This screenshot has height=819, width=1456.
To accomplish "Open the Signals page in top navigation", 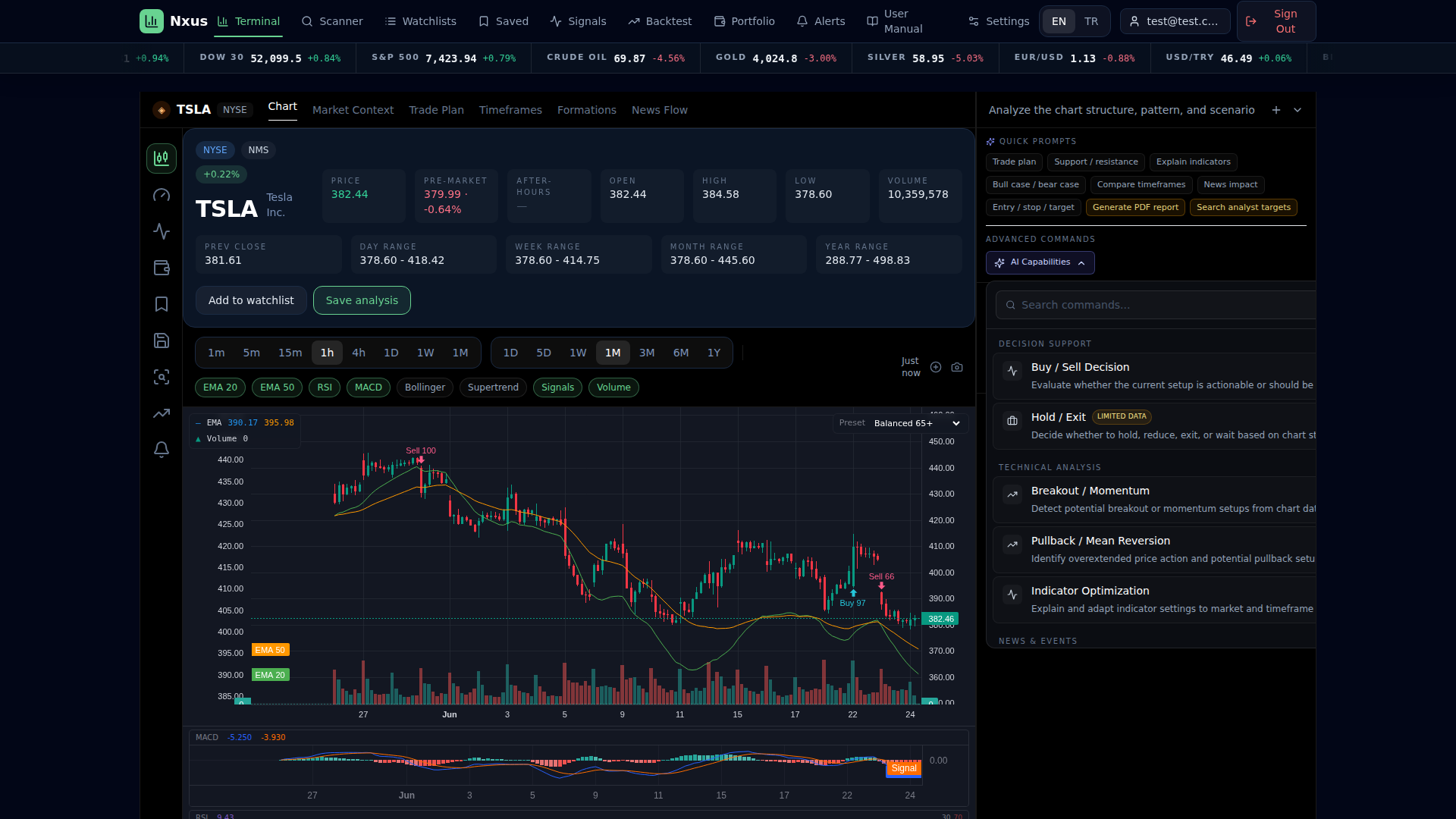I will click(x=579, y=21).
